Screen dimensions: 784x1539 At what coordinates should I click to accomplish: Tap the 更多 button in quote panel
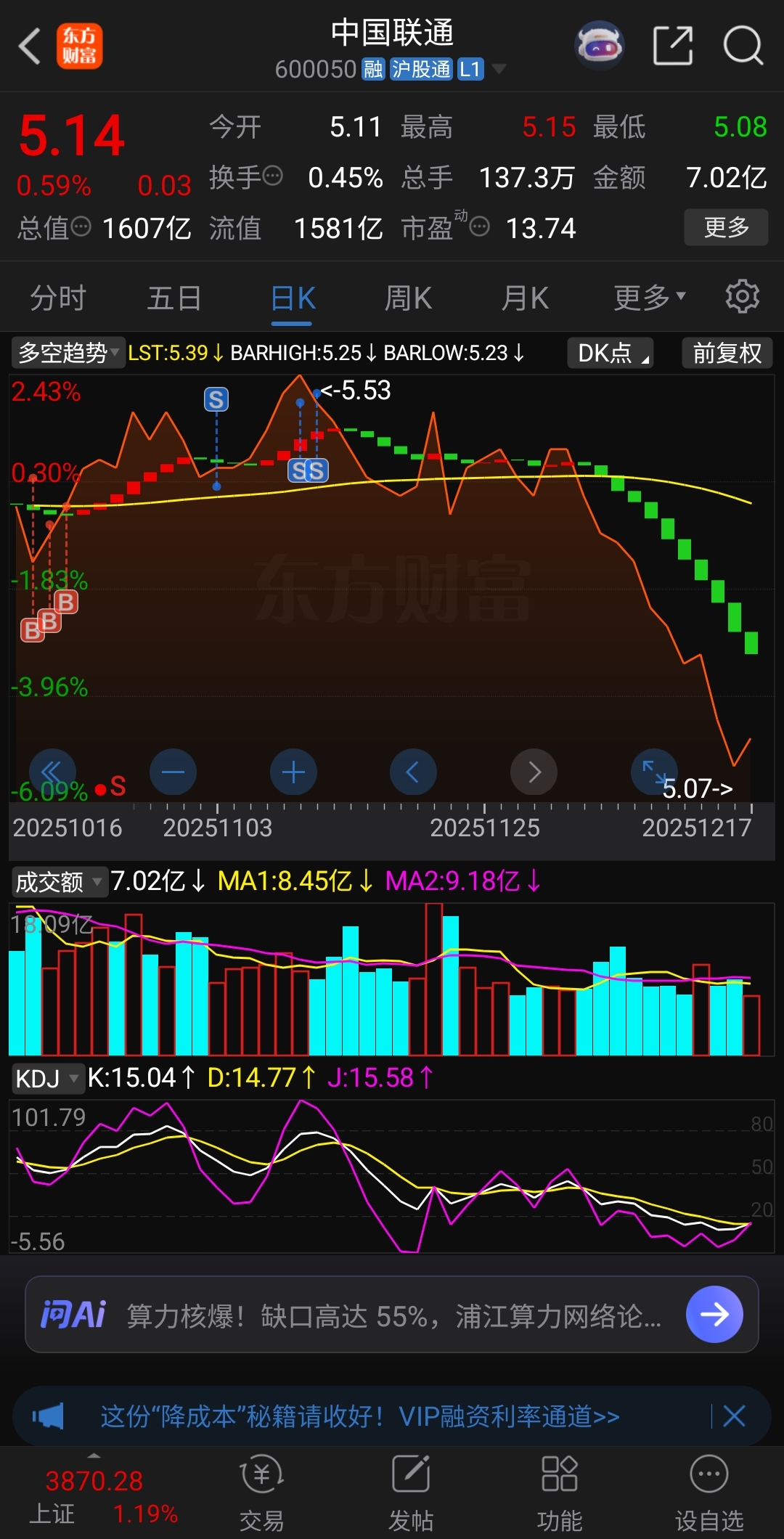726,227
